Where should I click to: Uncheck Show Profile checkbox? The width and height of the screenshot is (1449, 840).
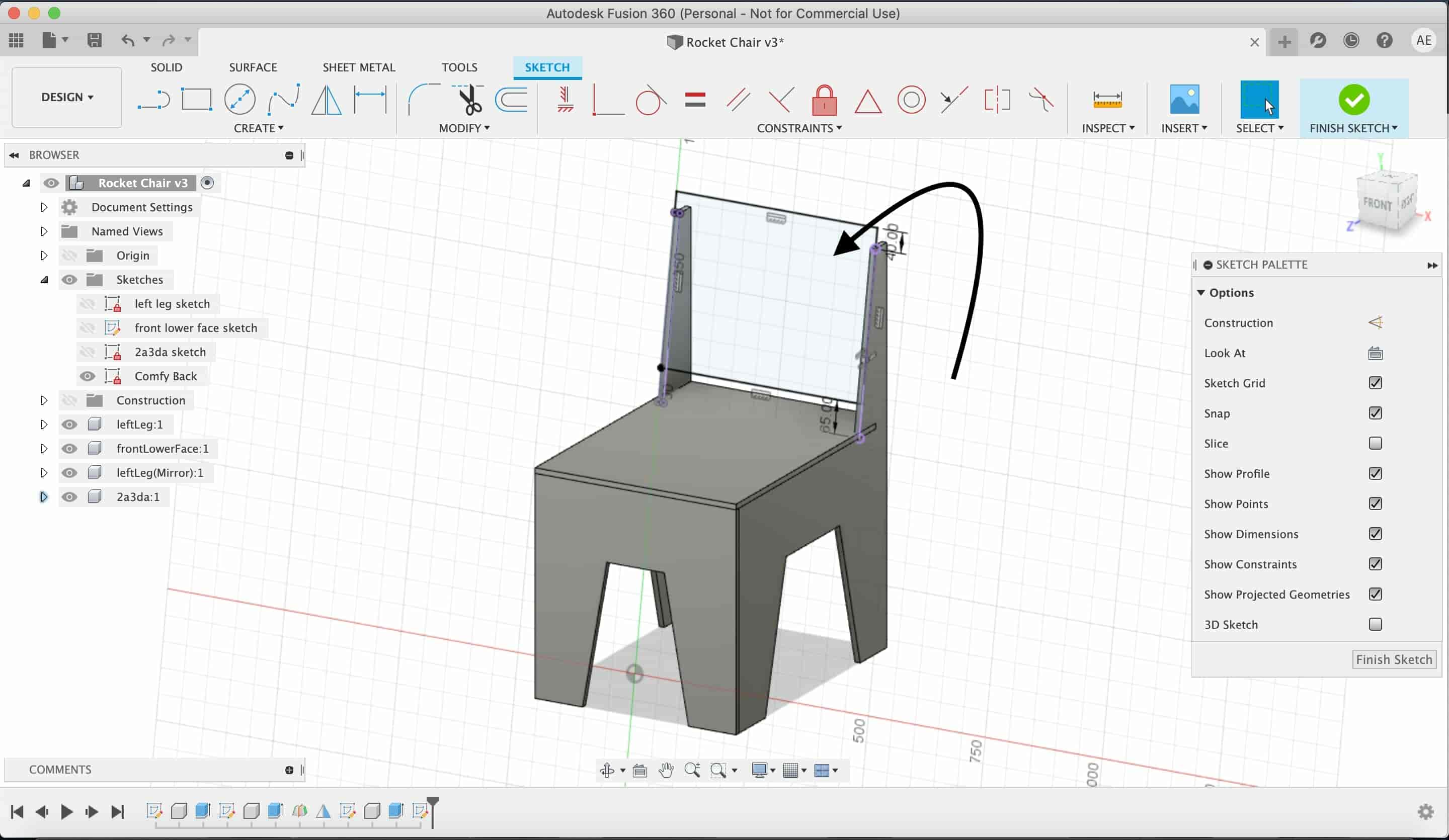(x=1375, y=473)
